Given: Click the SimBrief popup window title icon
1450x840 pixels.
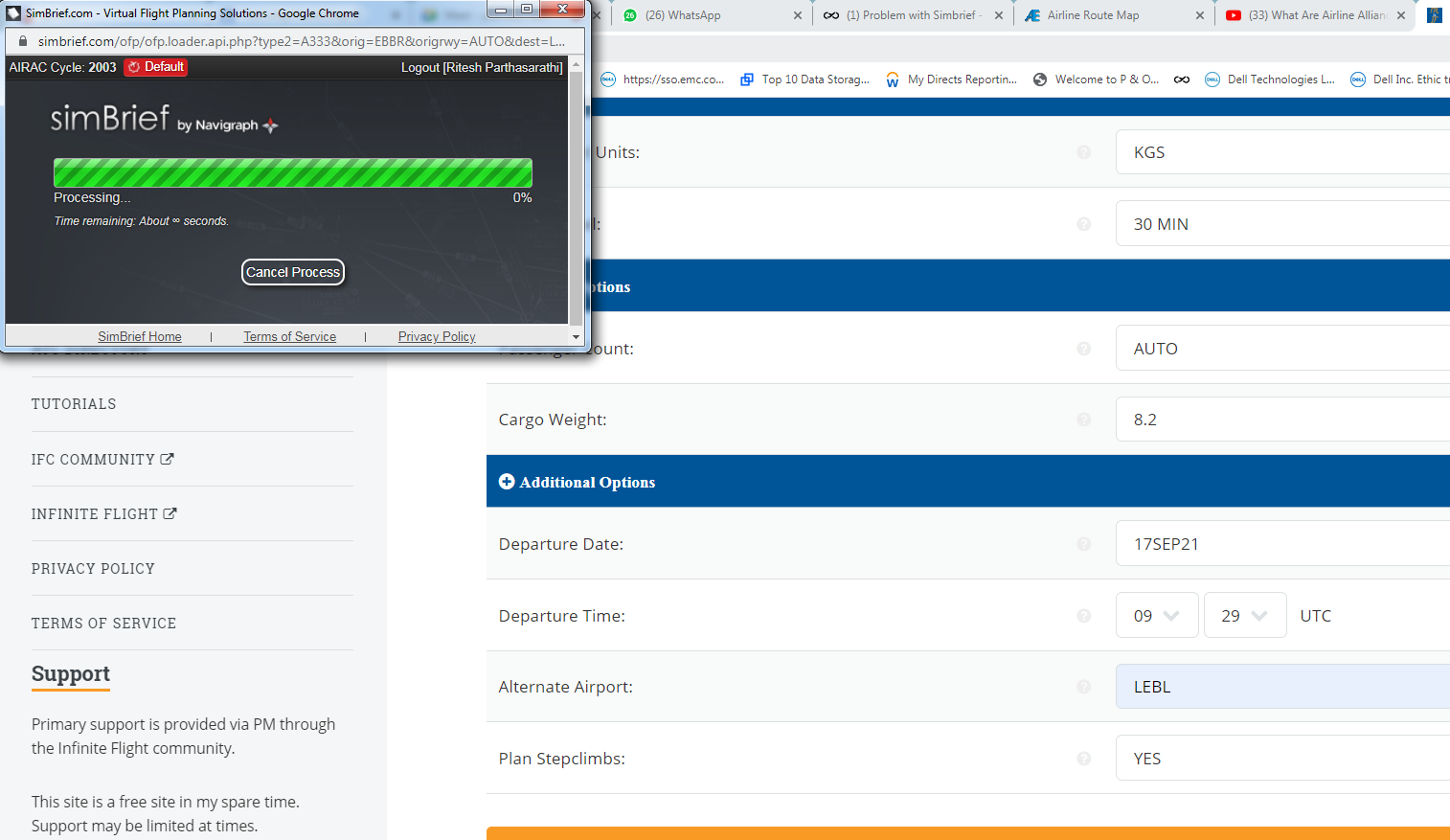Looking at the screenshot, I should tap(13, 13).
